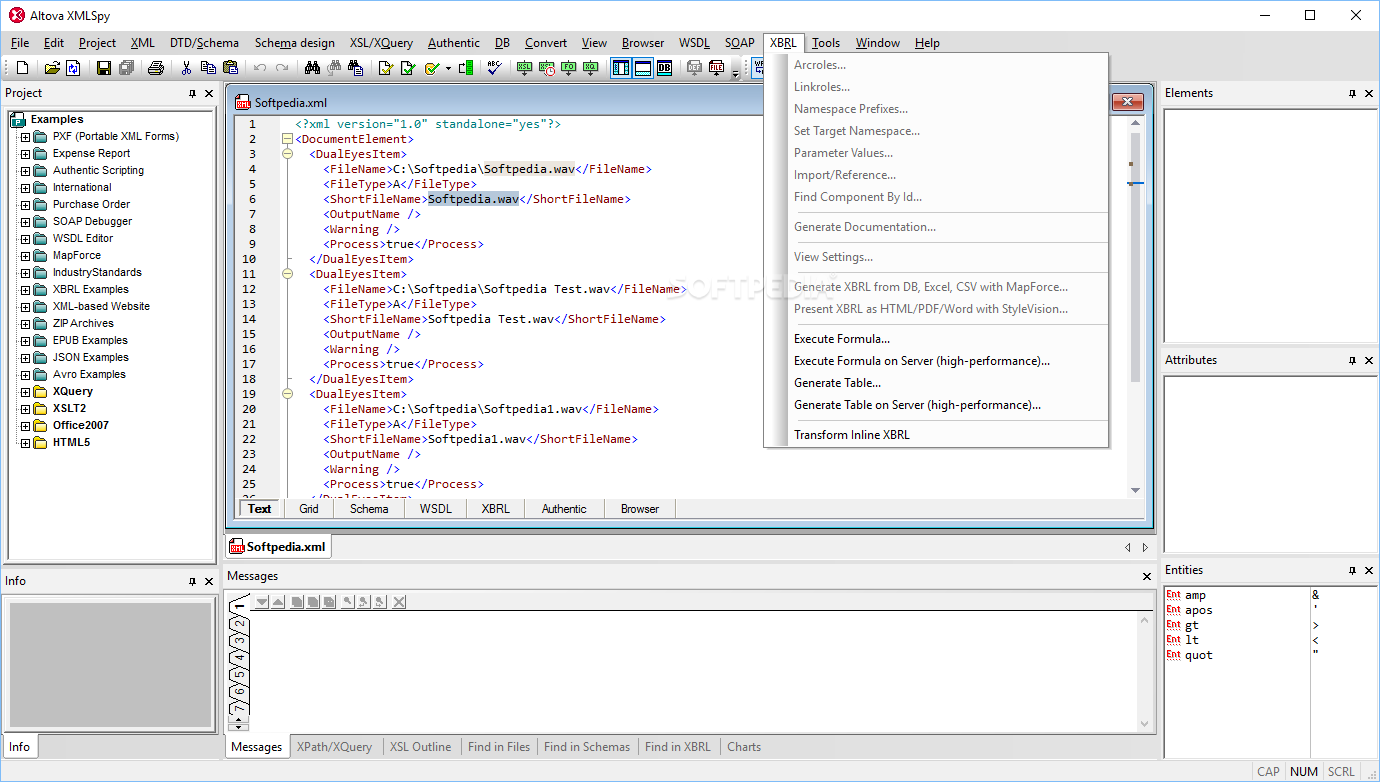
Task: Expand the Expense Report folder
Action: click(26, 153)
